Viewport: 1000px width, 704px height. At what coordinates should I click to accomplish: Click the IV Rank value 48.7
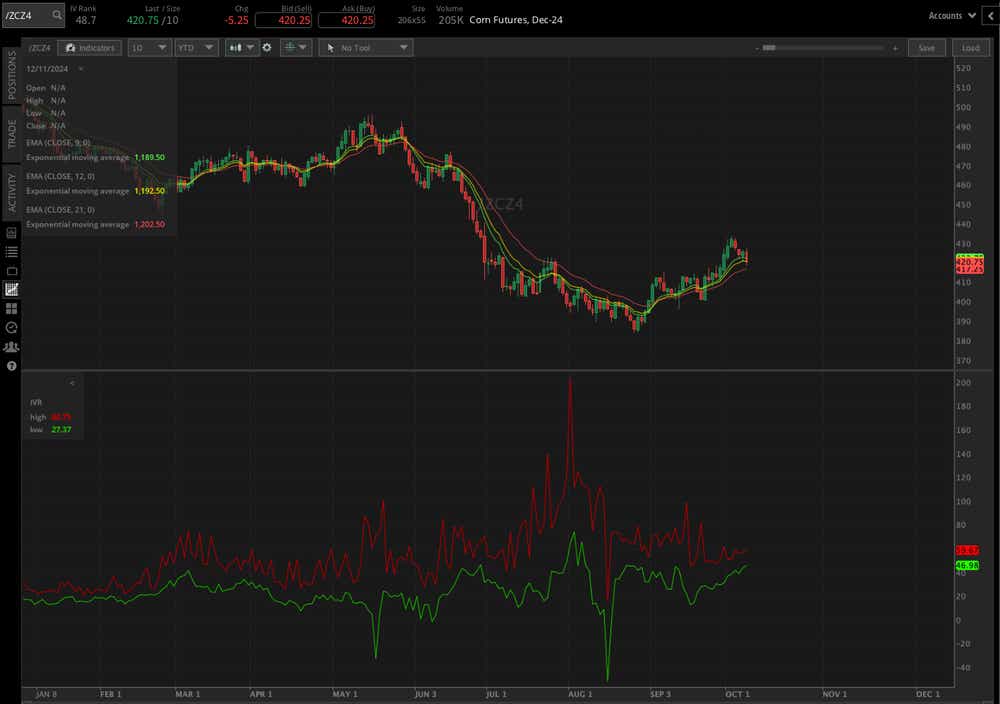click(x=85, y=20)
